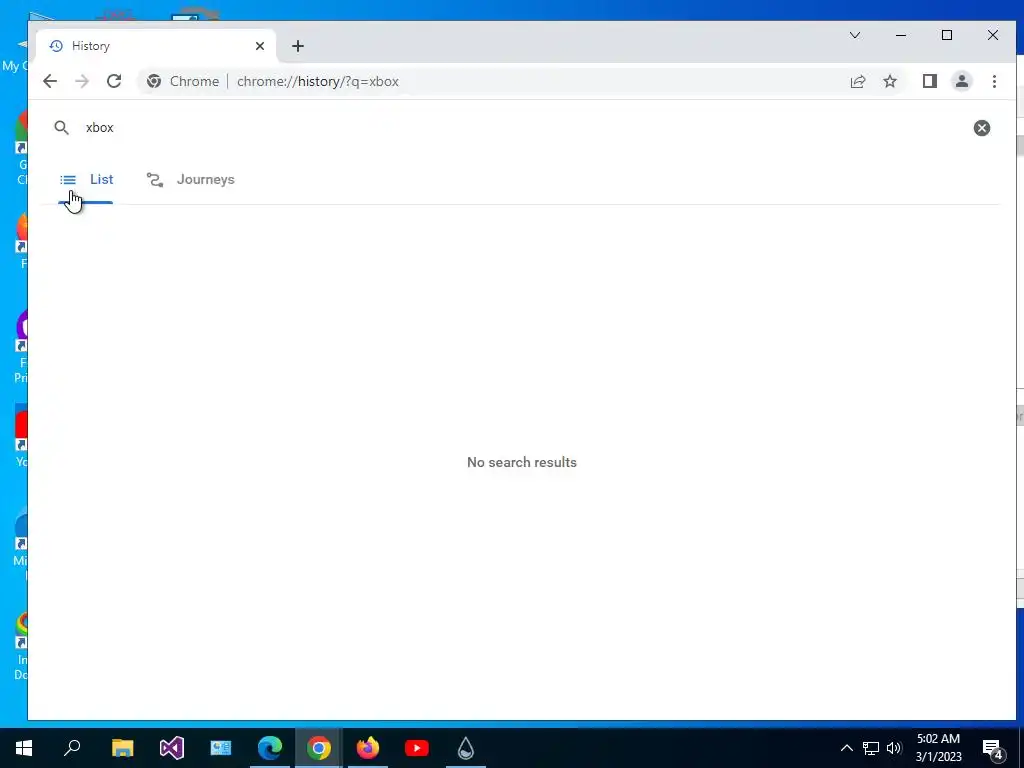Switch to the List tab
The height and width of the screenshot is (768, 1024).
[86, 180]
